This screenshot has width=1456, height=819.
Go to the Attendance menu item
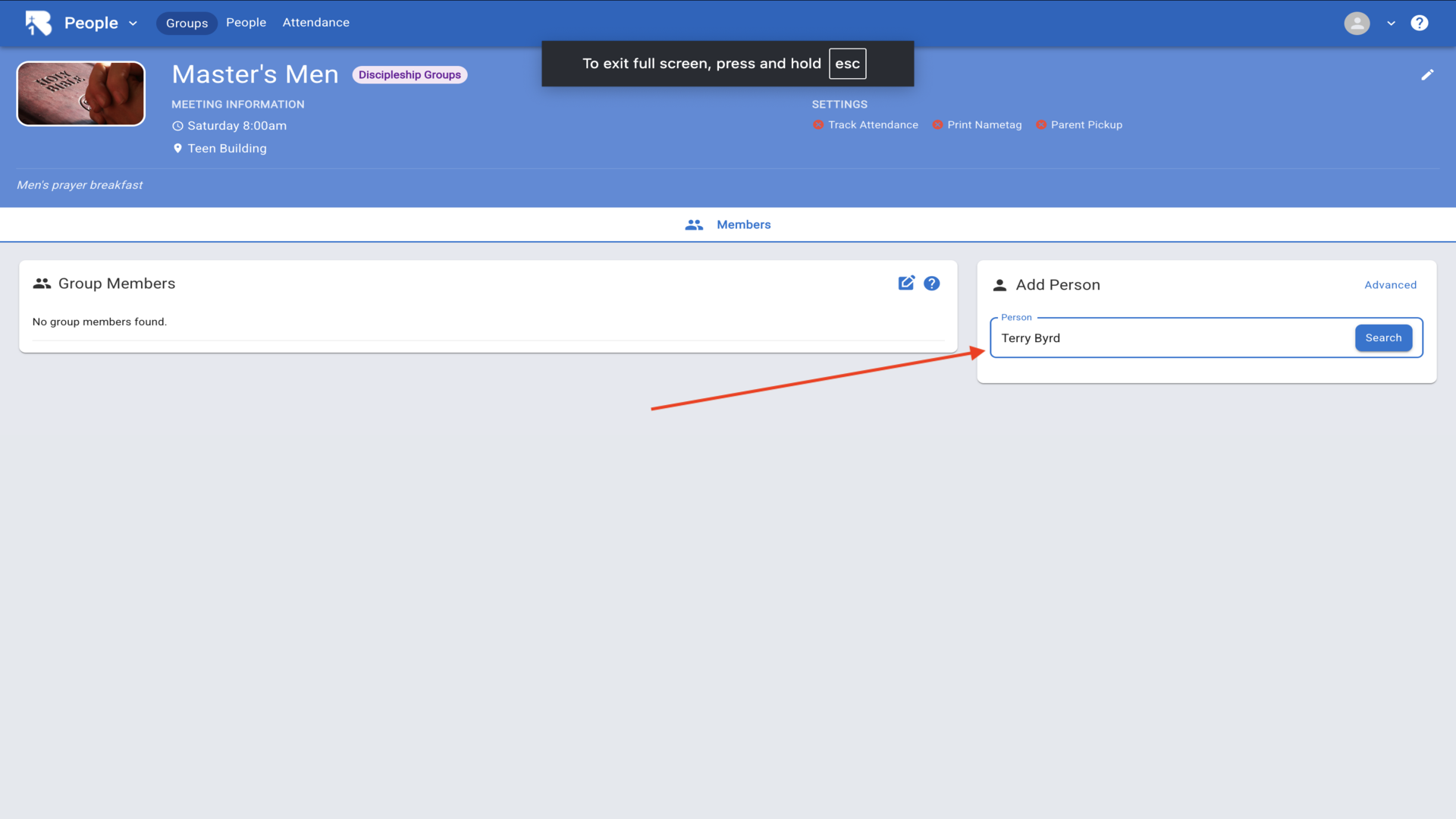click(x=315, y=23)
